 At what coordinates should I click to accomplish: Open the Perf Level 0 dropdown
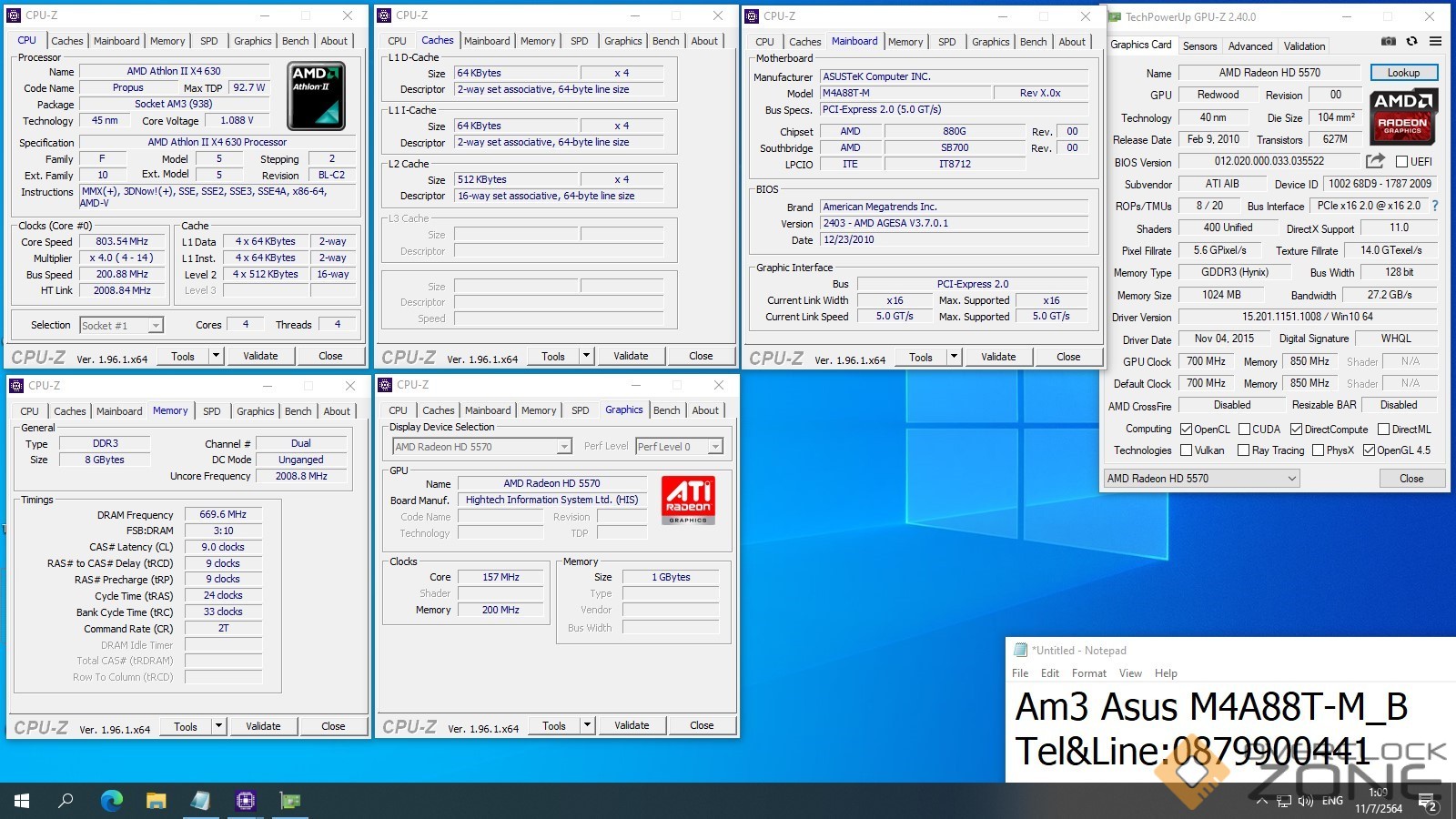click(x=715, y=447)
